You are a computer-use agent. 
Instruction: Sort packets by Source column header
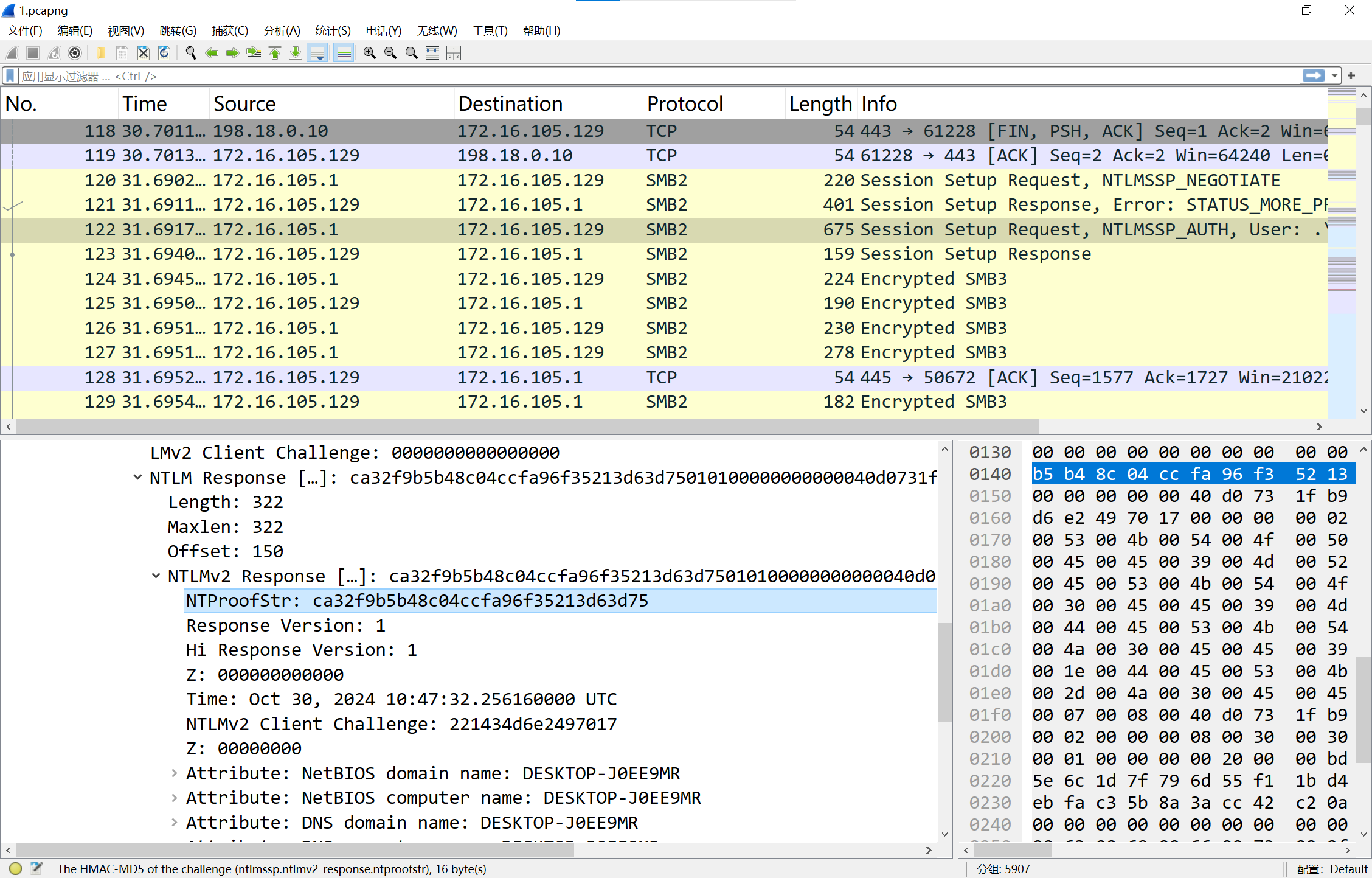[x=332, y=104]
